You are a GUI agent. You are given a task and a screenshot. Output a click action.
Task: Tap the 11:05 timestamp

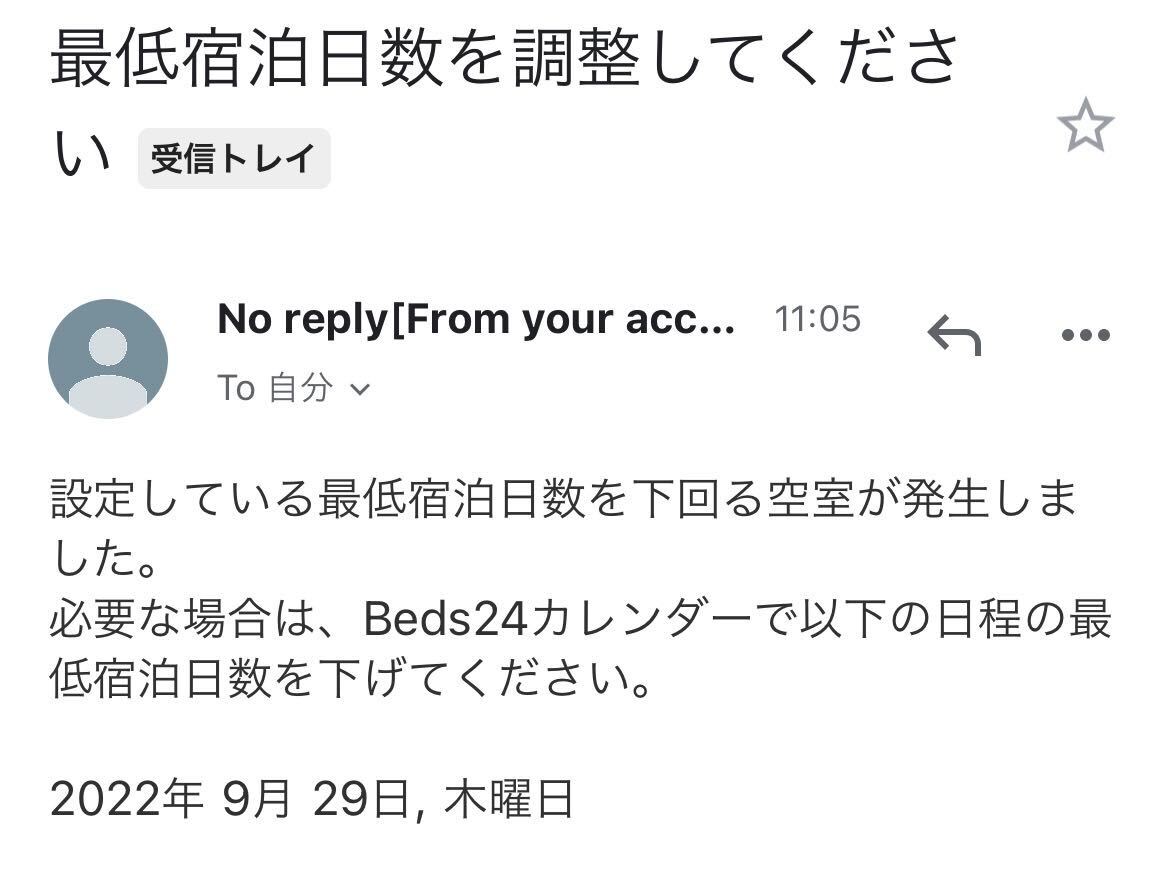[x=817, y=319]
